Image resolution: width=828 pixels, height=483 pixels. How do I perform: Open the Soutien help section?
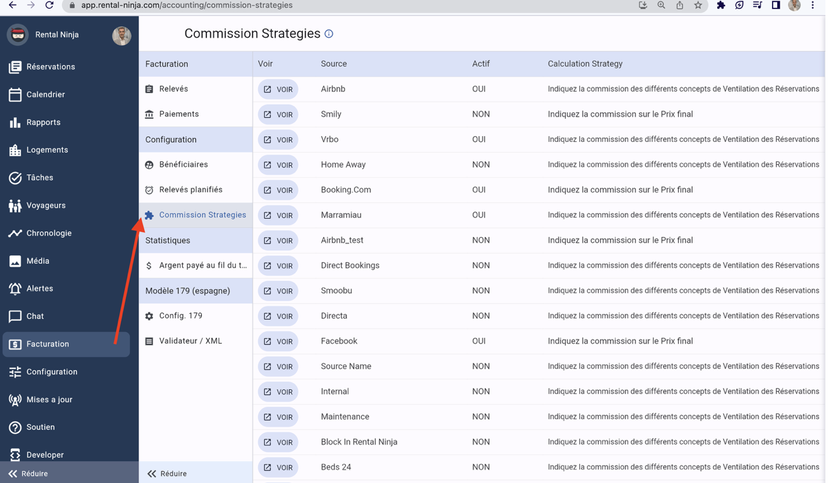[66, 427]
